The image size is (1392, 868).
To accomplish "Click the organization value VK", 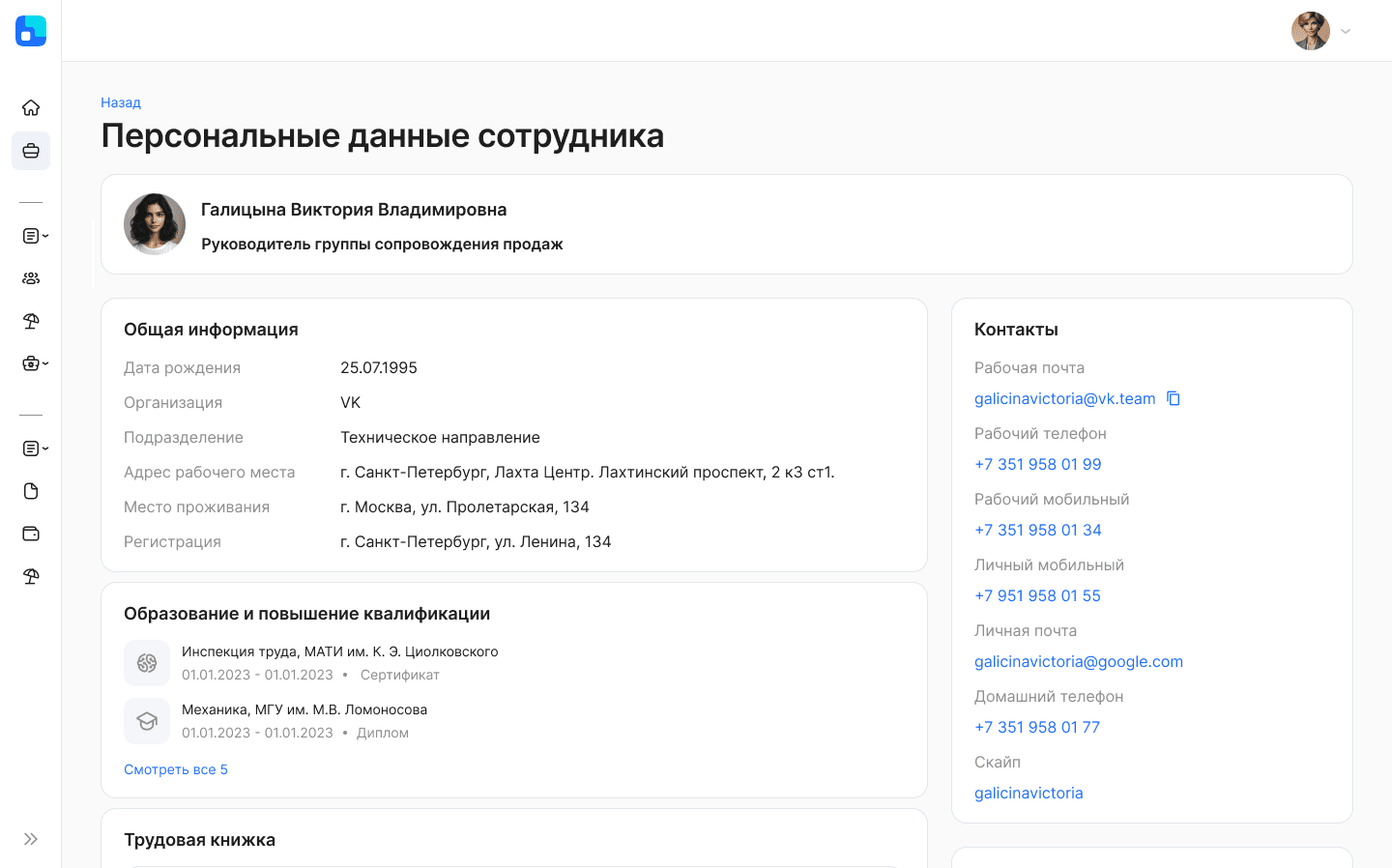I will tap(351, 402).
